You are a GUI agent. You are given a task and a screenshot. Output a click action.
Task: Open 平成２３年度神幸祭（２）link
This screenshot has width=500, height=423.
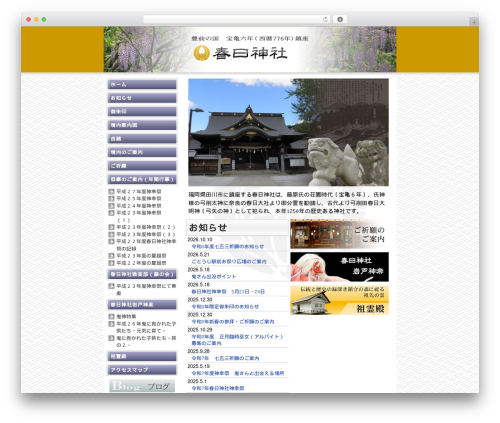pyautogui.click(x=145, y=227)
